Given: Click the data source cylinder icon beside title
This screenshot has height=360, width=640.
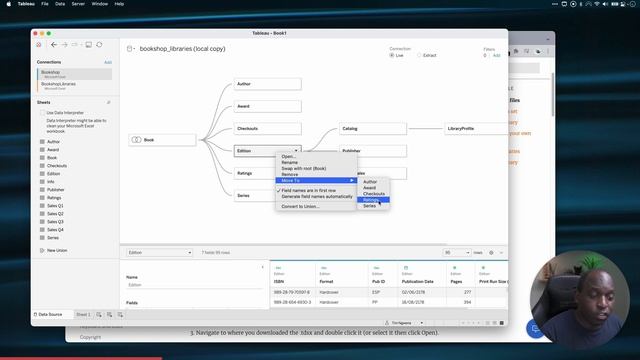Looking at the screenshot, I should [129, 49].
